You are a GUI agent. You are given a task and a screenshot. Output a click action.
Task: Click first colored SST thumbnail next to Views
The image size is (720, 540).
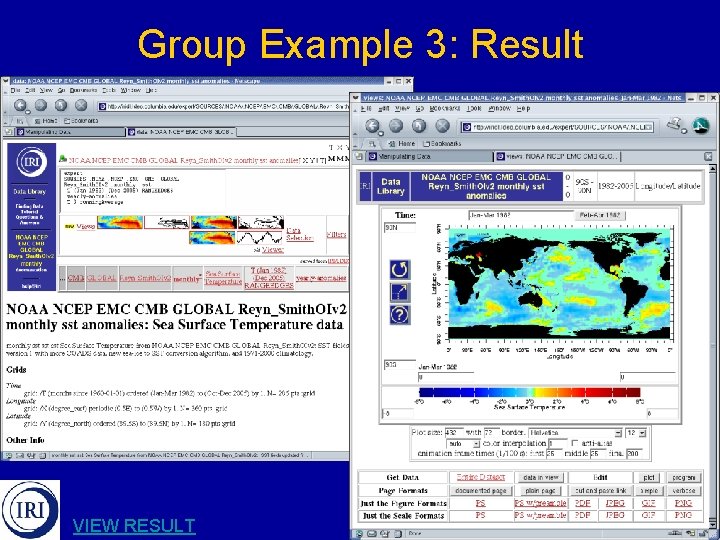tap(120, 222)
